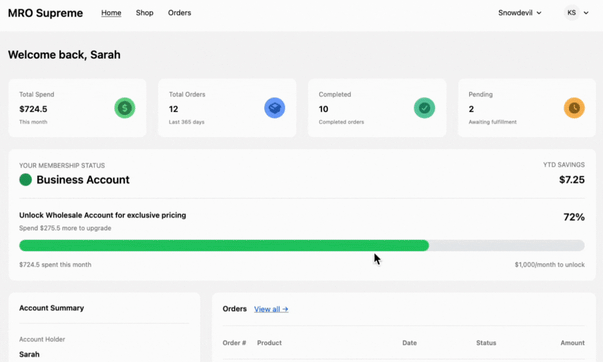
Task: Click the YTD Savings amount $7.25
Action: pos(572,180)
